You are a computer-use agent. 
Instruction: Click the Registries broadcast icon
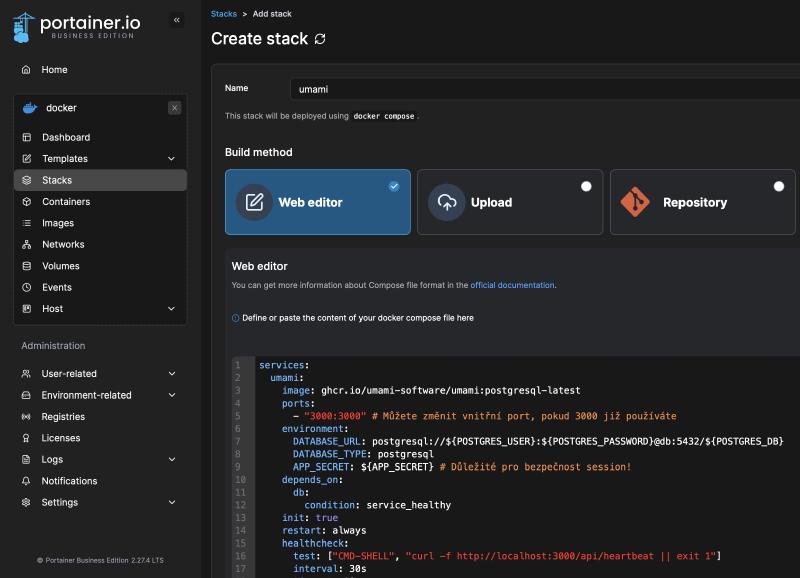pyautogui.click(x=26, y=417)
